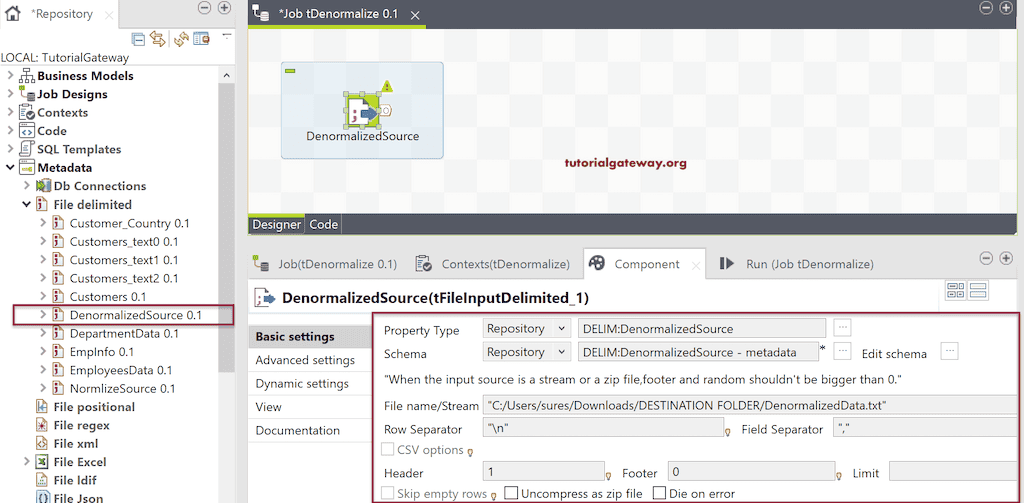Open the Job(tDenormalize 0.1) tab

click(x=326, y=264)
